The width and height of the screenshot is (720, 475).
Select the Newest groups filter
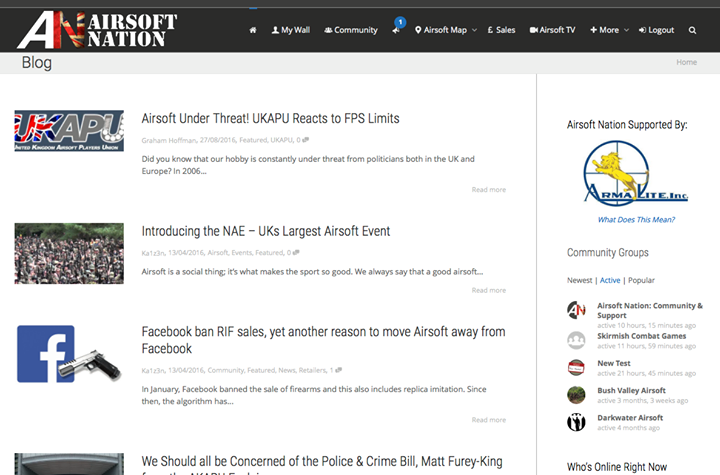[x=579, y=280]
